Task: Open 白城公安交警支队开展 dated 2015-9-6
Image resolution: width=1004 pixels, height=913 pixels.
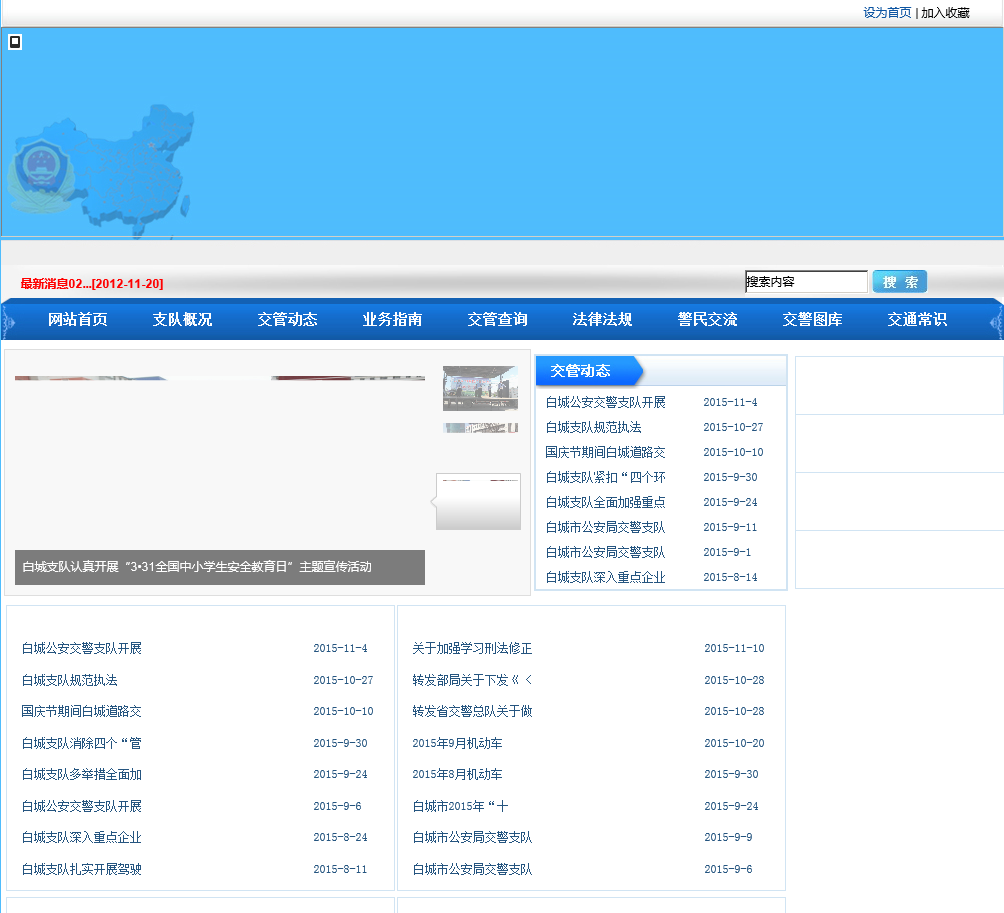Action: (81, 806)
